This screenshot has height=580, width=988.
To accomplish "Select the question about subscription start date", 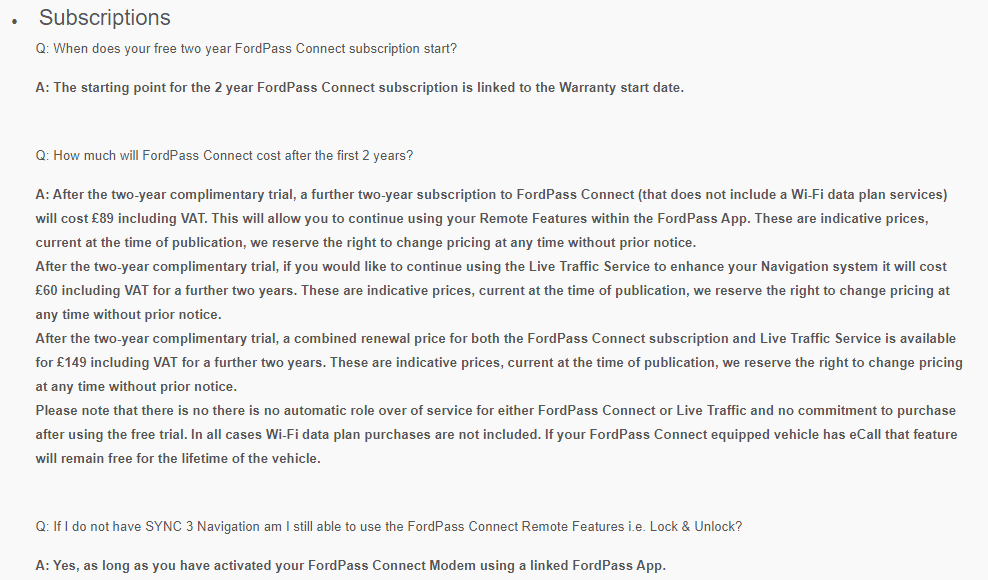I will click(246, 49).
